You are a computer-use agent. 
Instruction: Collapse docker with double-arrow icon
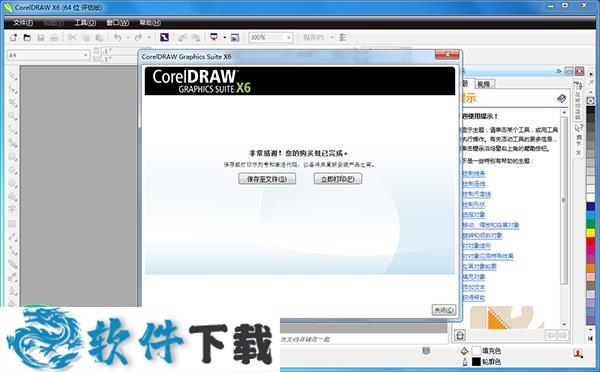(x=558, y=71)
